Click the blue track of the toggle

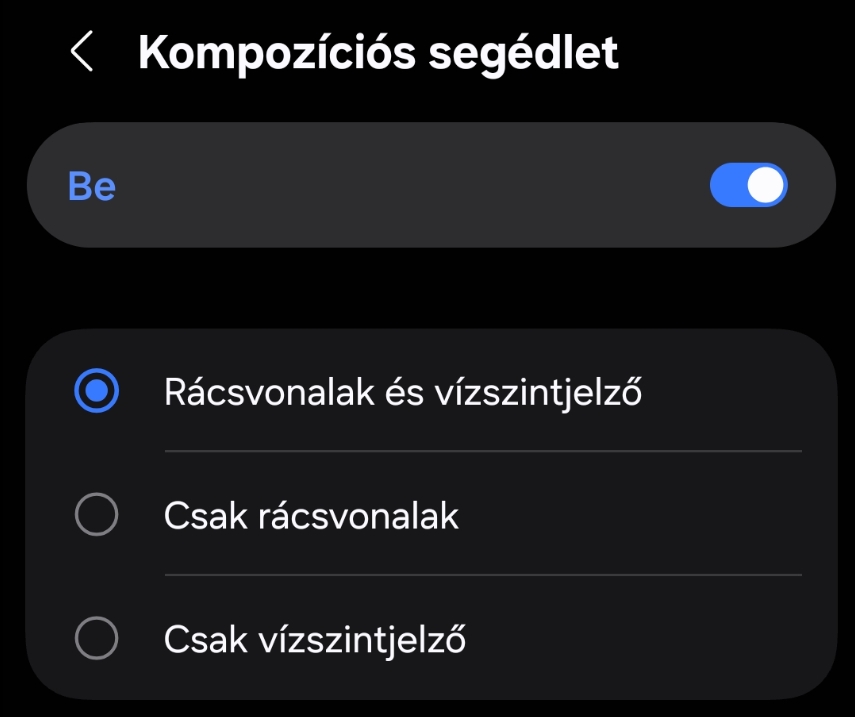pyautogui.click(x=726, y=186)
